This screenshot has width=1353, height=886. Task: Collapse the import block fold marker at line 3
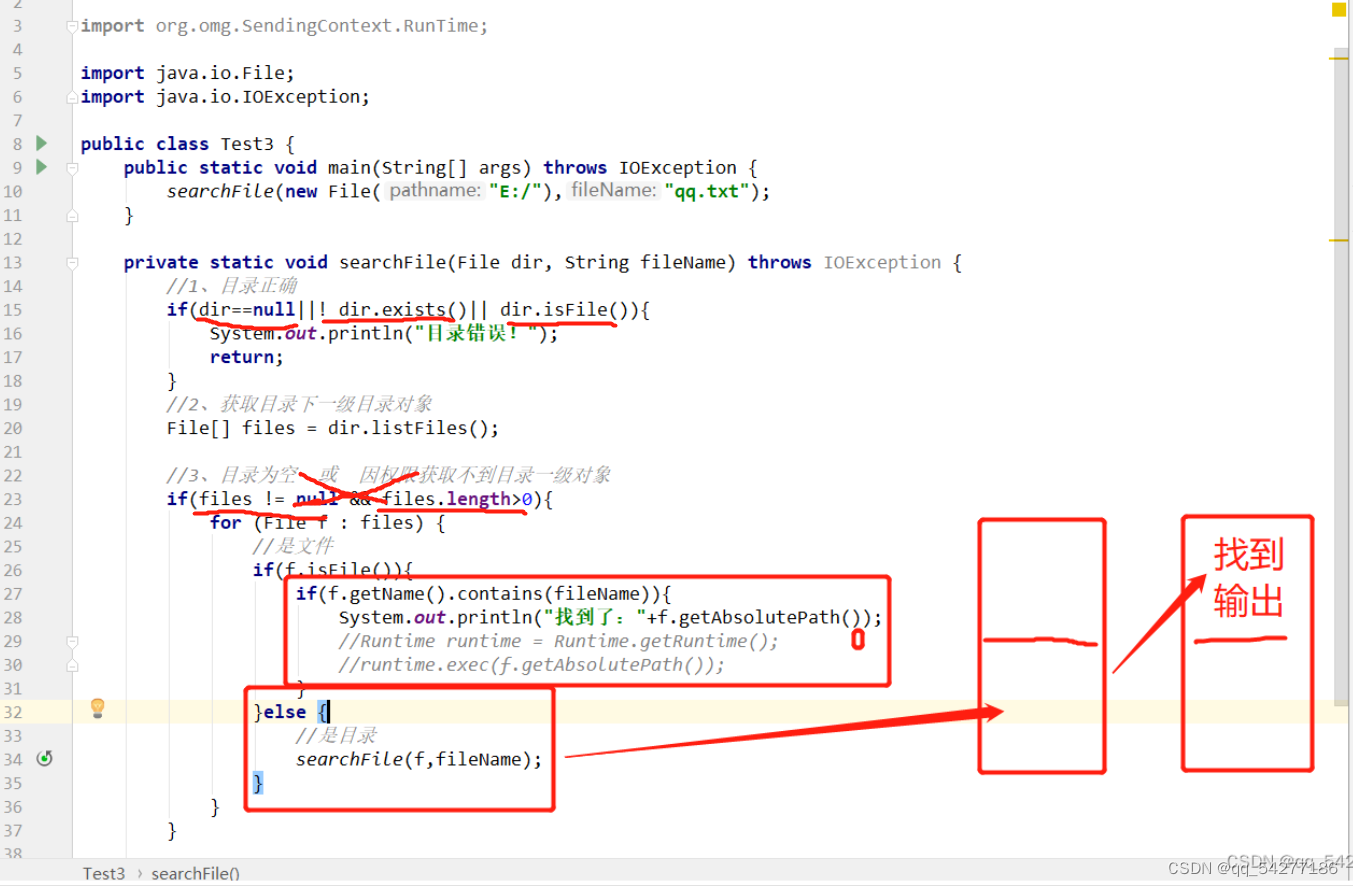[72, 26]
